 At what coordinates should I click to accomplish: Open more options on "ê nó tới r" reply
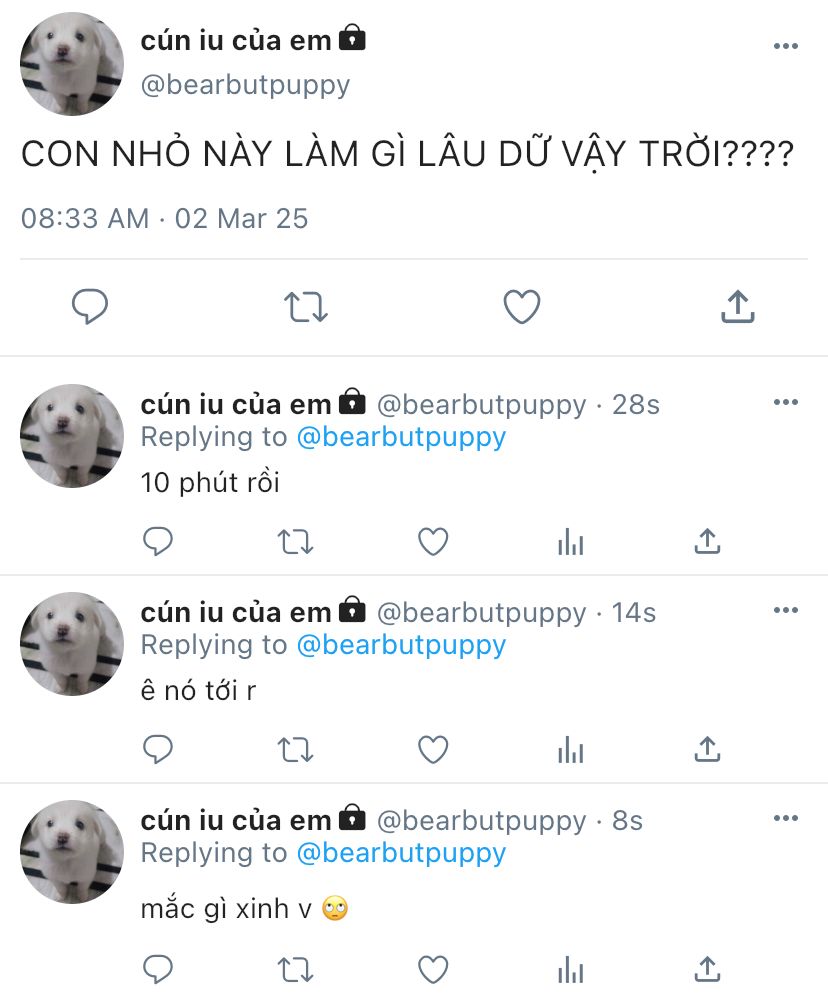[x=786, y=610]
